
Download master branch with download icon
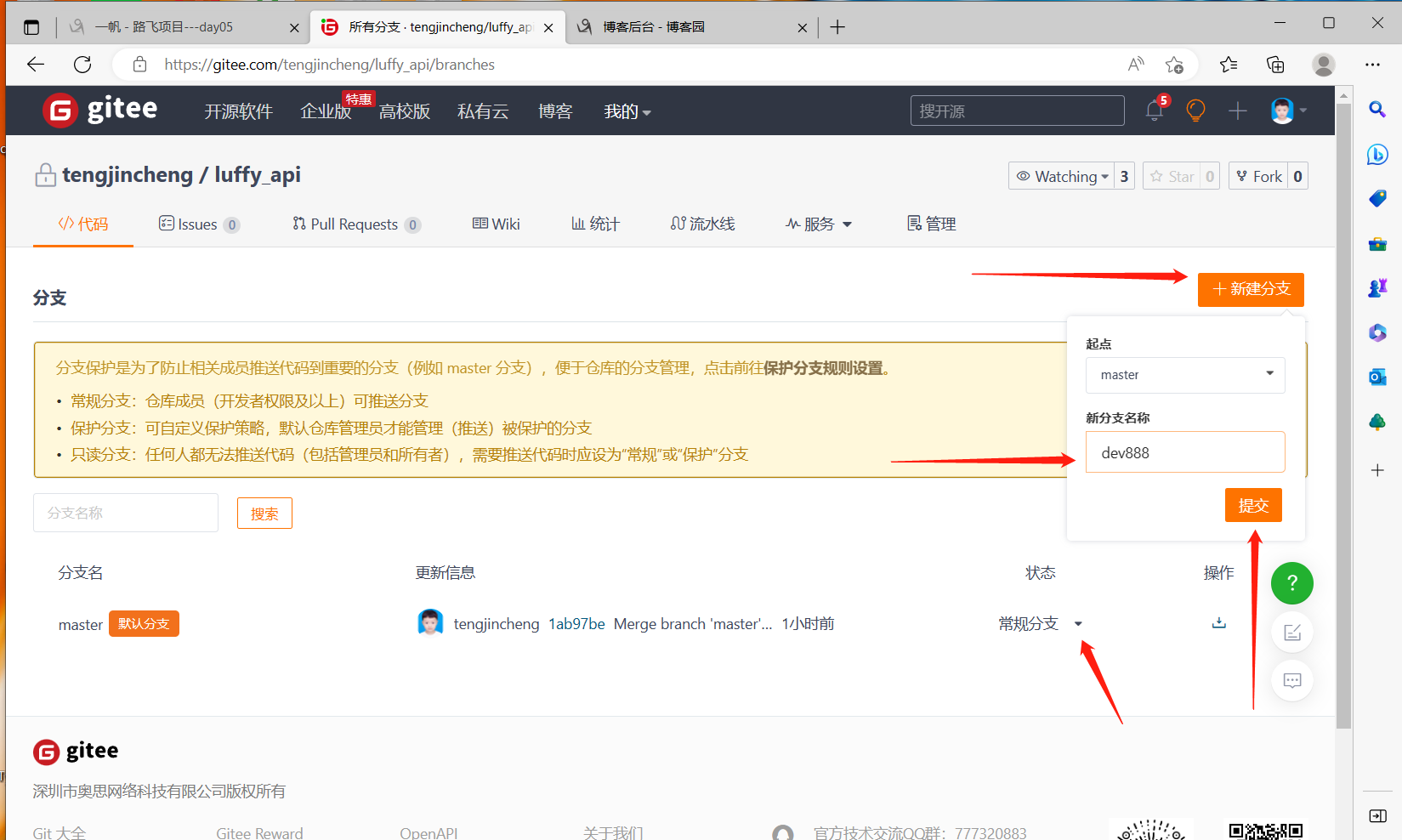(x=1218, y=622)
